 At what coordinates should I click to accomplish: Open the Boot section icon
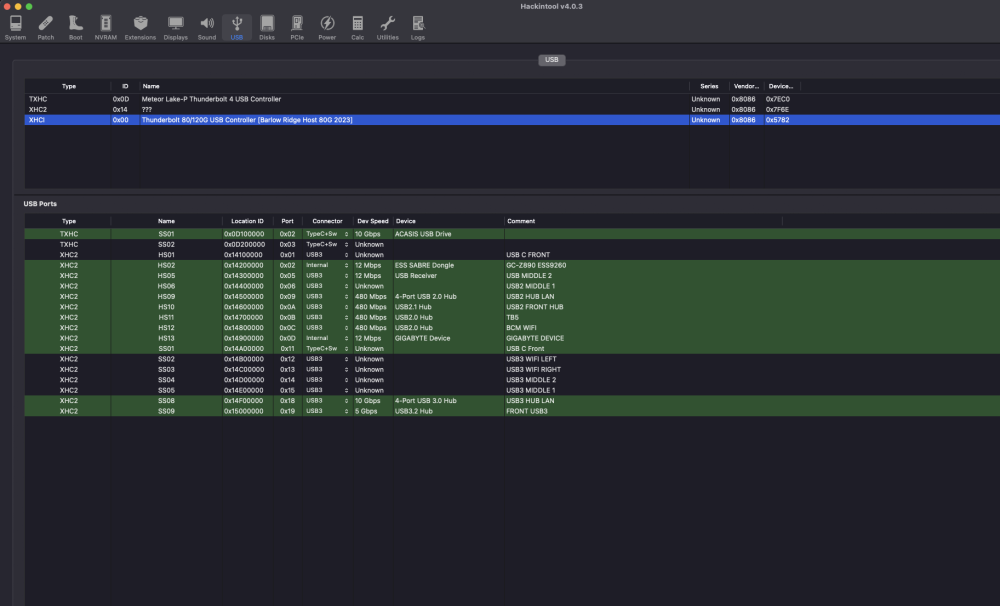click(x=75, y=27)
